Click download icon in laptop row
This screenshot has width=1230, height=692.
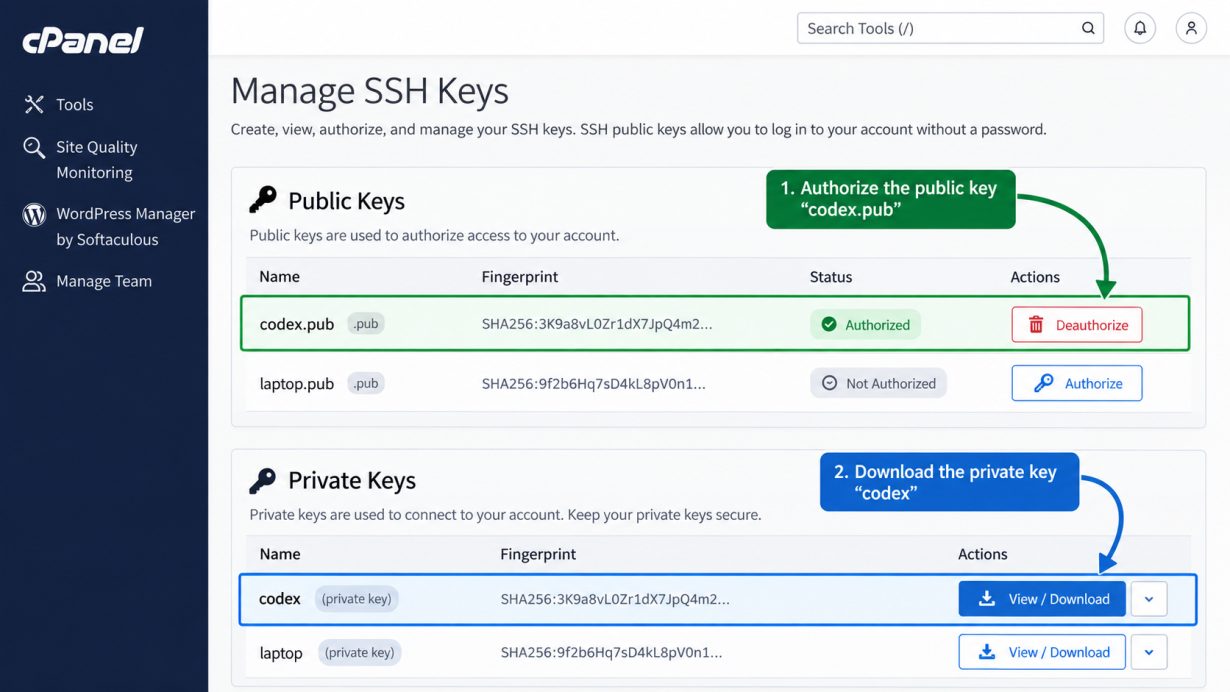987,652
